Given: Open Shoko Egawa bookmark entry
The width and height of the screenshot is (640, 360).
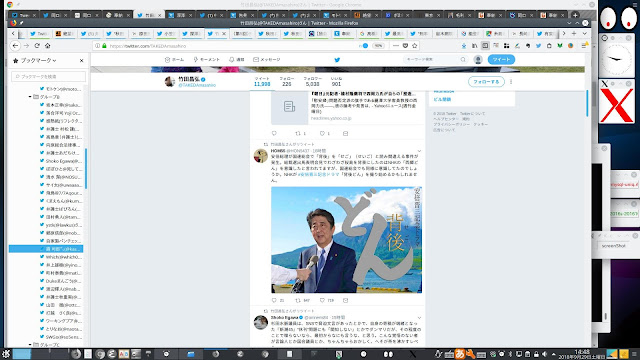Looking at the screenshot, I should 61,161.
